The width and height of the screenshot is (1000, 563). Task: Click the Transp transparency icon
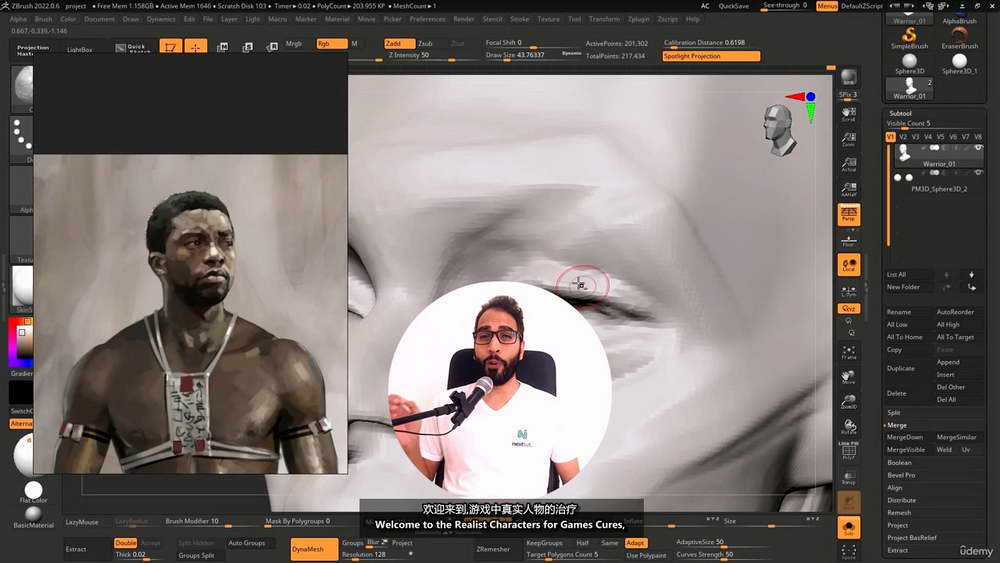point(848,478)
